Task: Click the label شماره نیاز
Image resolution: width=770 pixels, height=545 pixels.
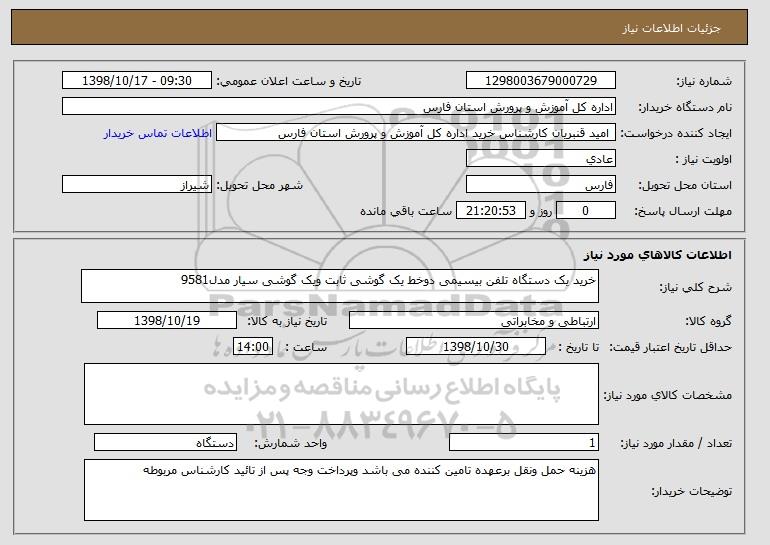Action: coord(704,81)
